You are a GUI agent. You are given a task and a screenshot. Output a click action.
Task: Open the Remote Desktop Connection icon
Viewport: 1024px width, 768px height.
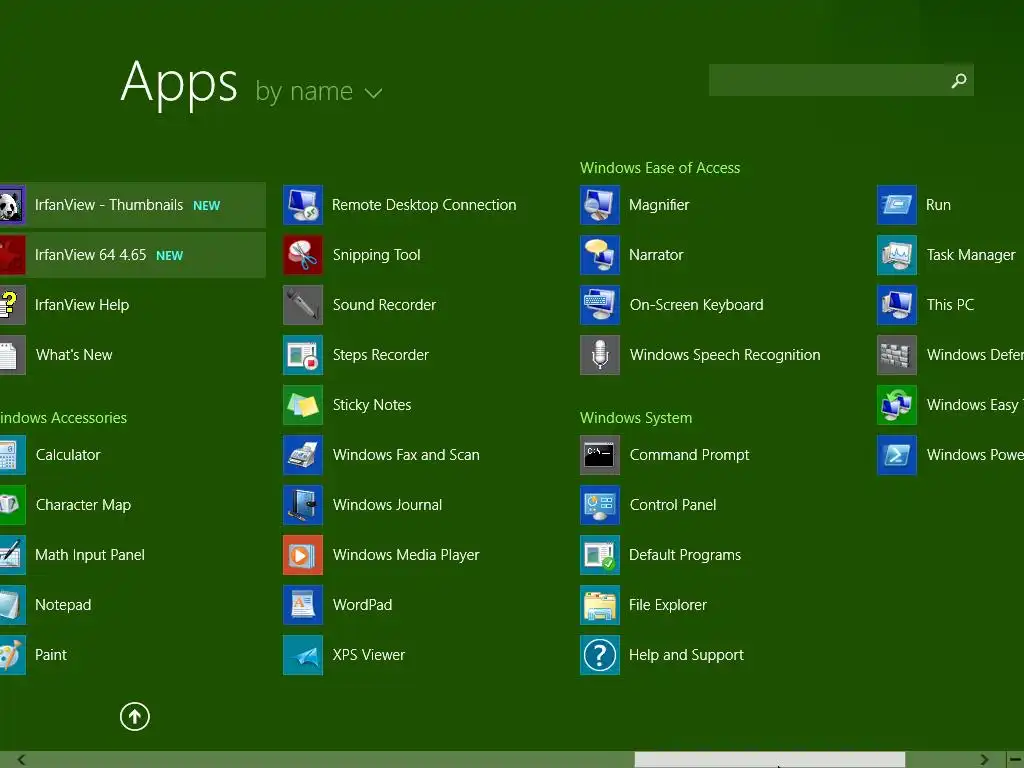tap(302, 205)
